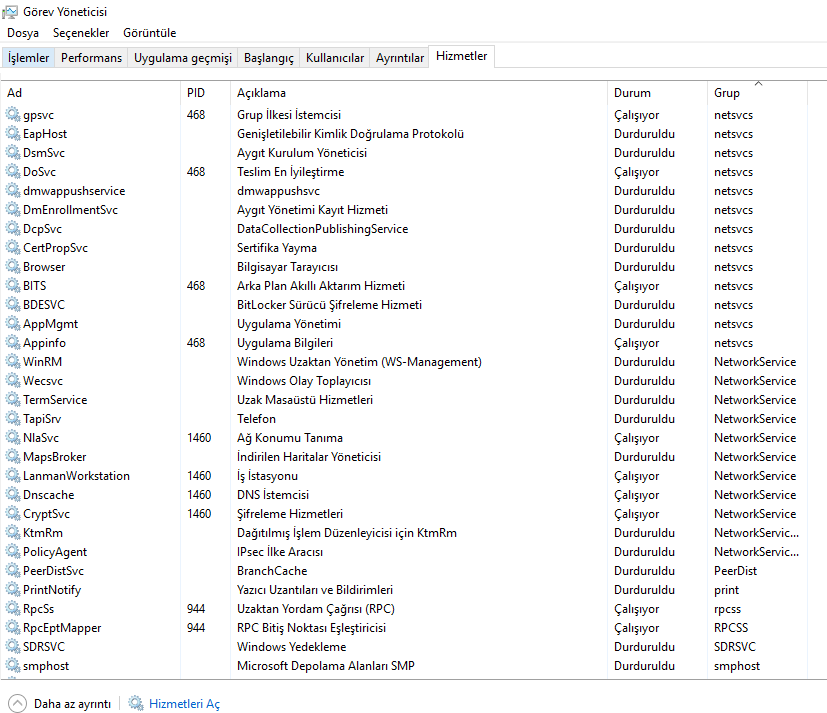Click the icon beside dmwappushservice
This screenshot has width=827, height=713.
point(13,190)
